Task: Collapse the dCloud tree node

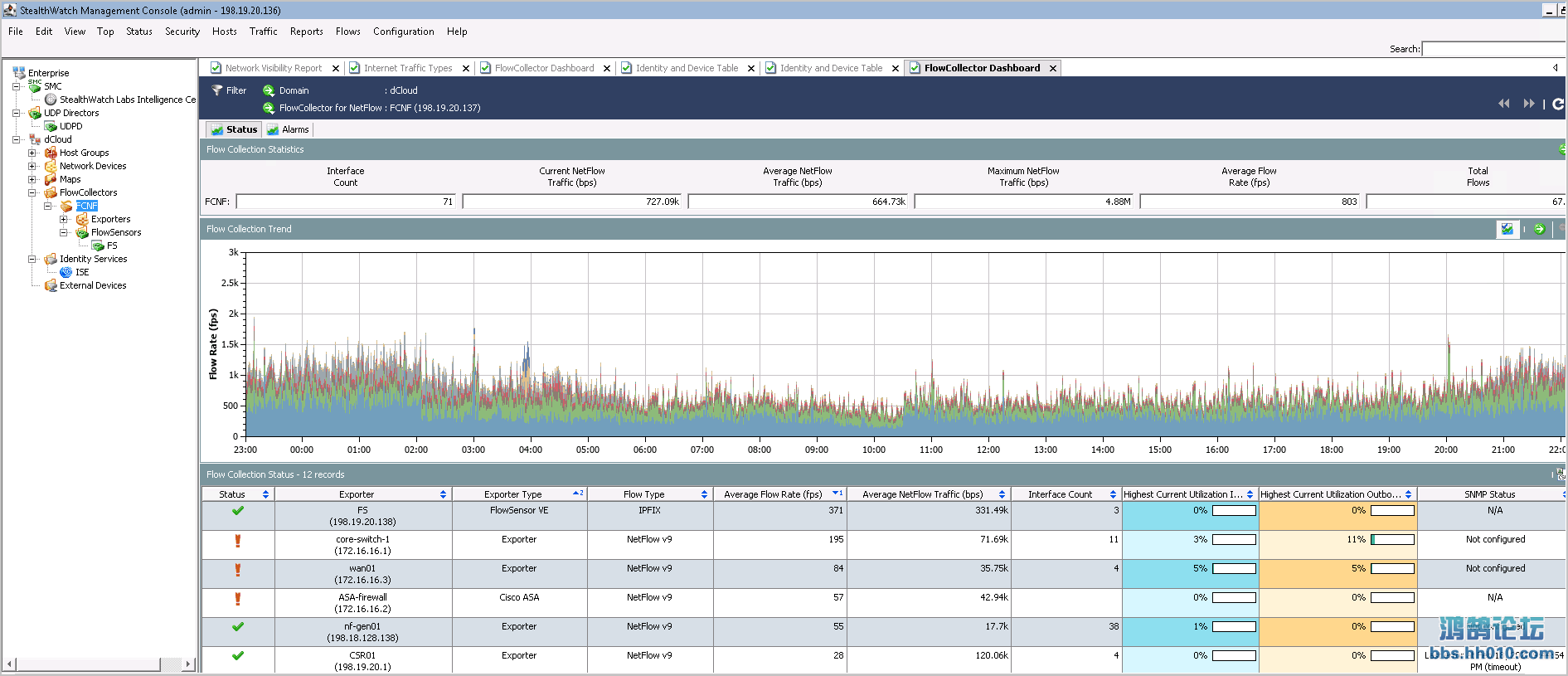Action: pos(16,139)
